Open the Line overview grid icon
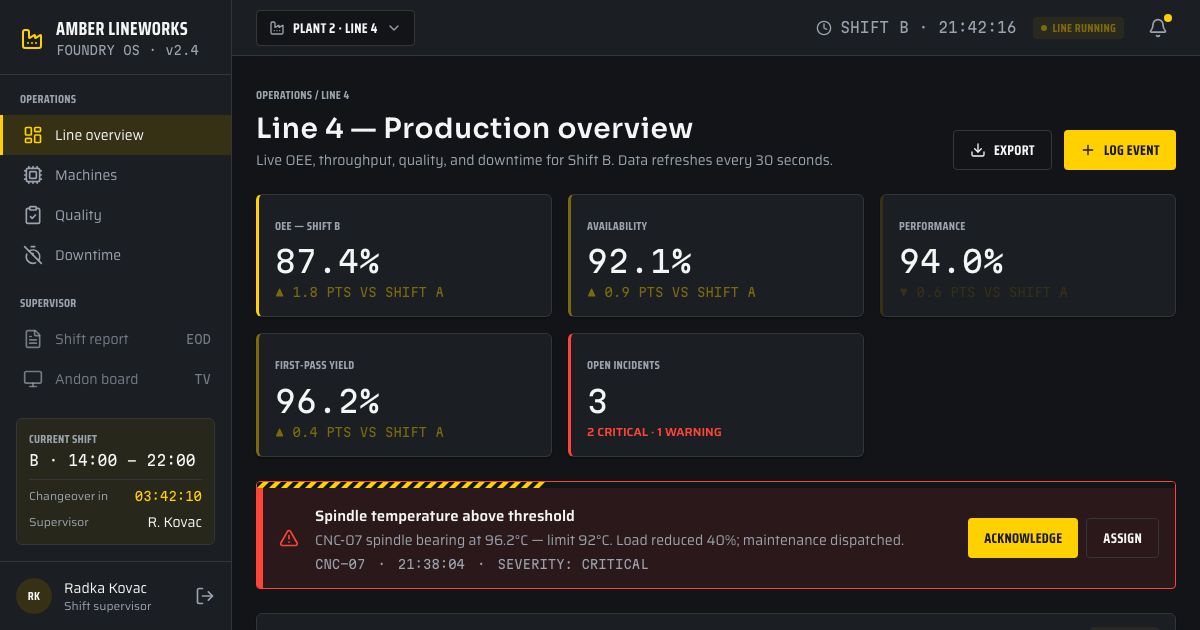 pos(33,135)
